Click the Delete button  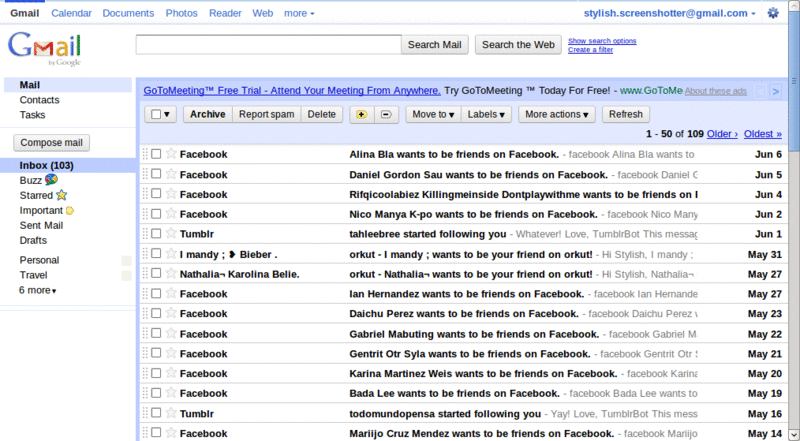[x=321, y=114]
